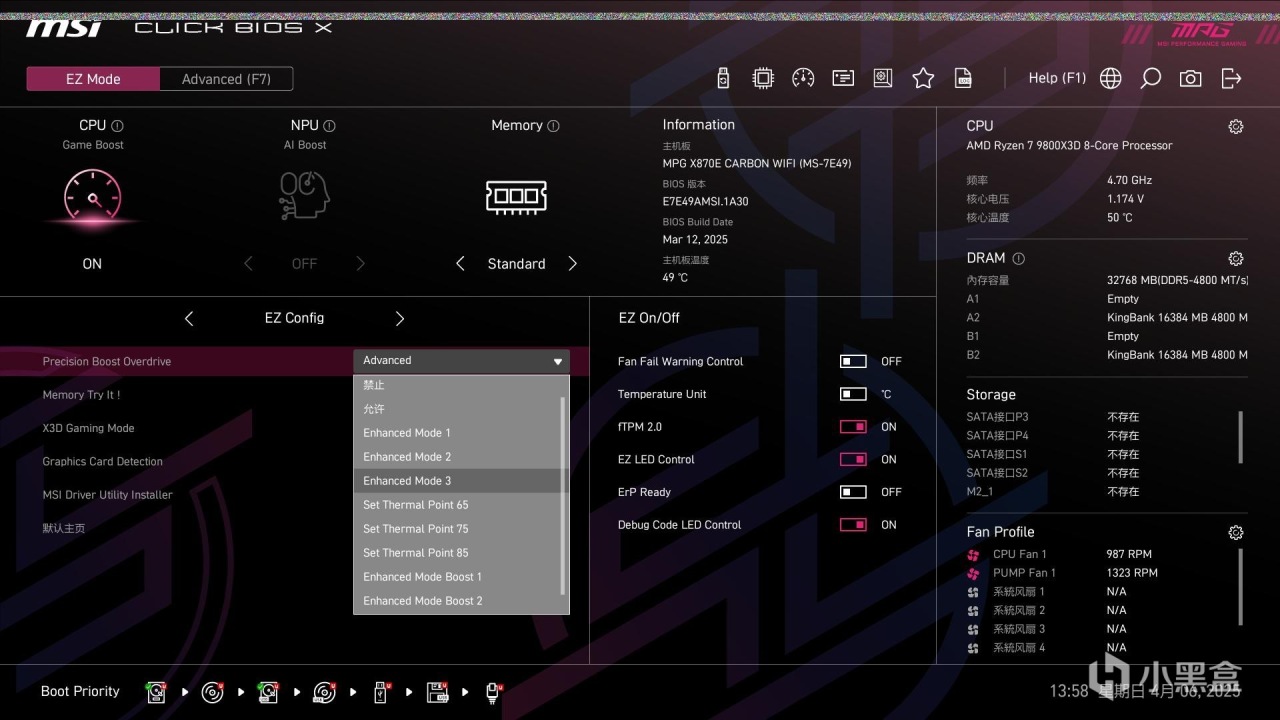Select Set Thermal Point 75
Screen dimensions: 1280x720
tap(458, 529)
